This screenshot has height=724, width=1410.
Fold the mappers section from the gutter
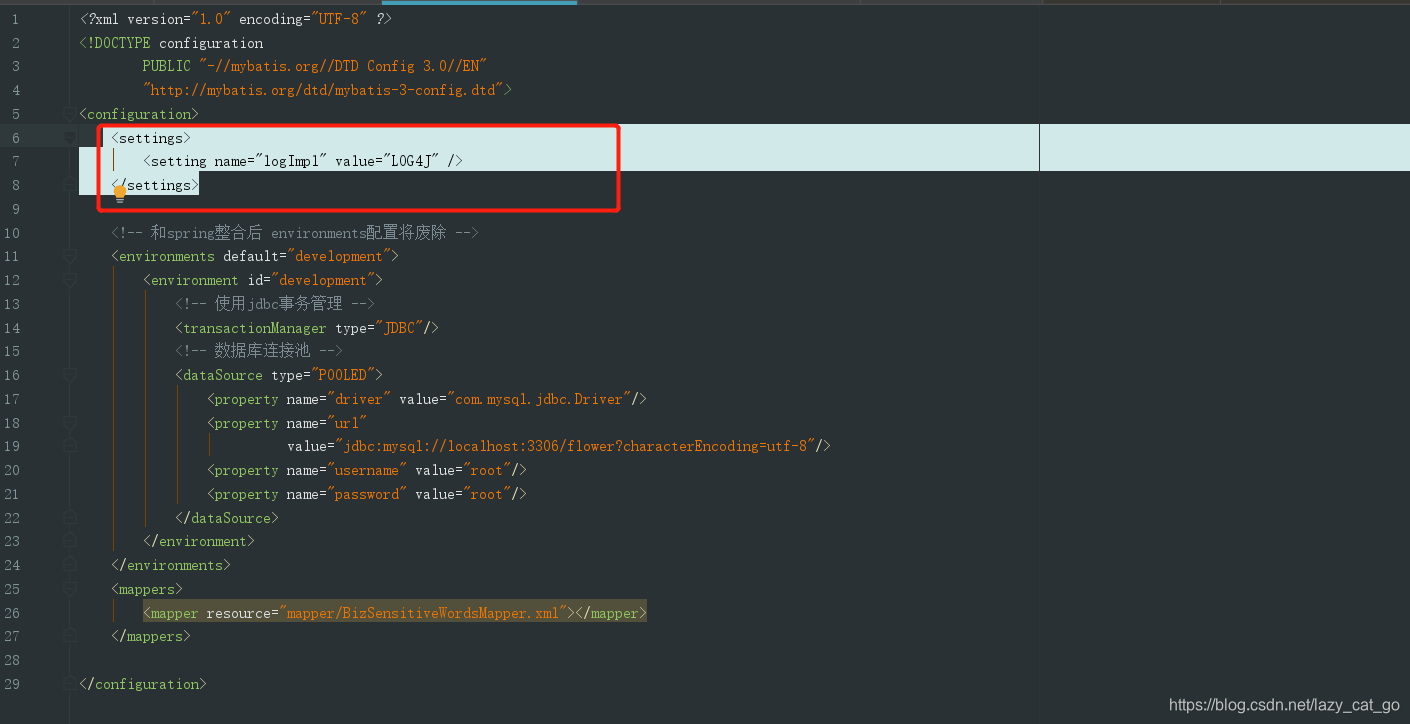point(68,589)
